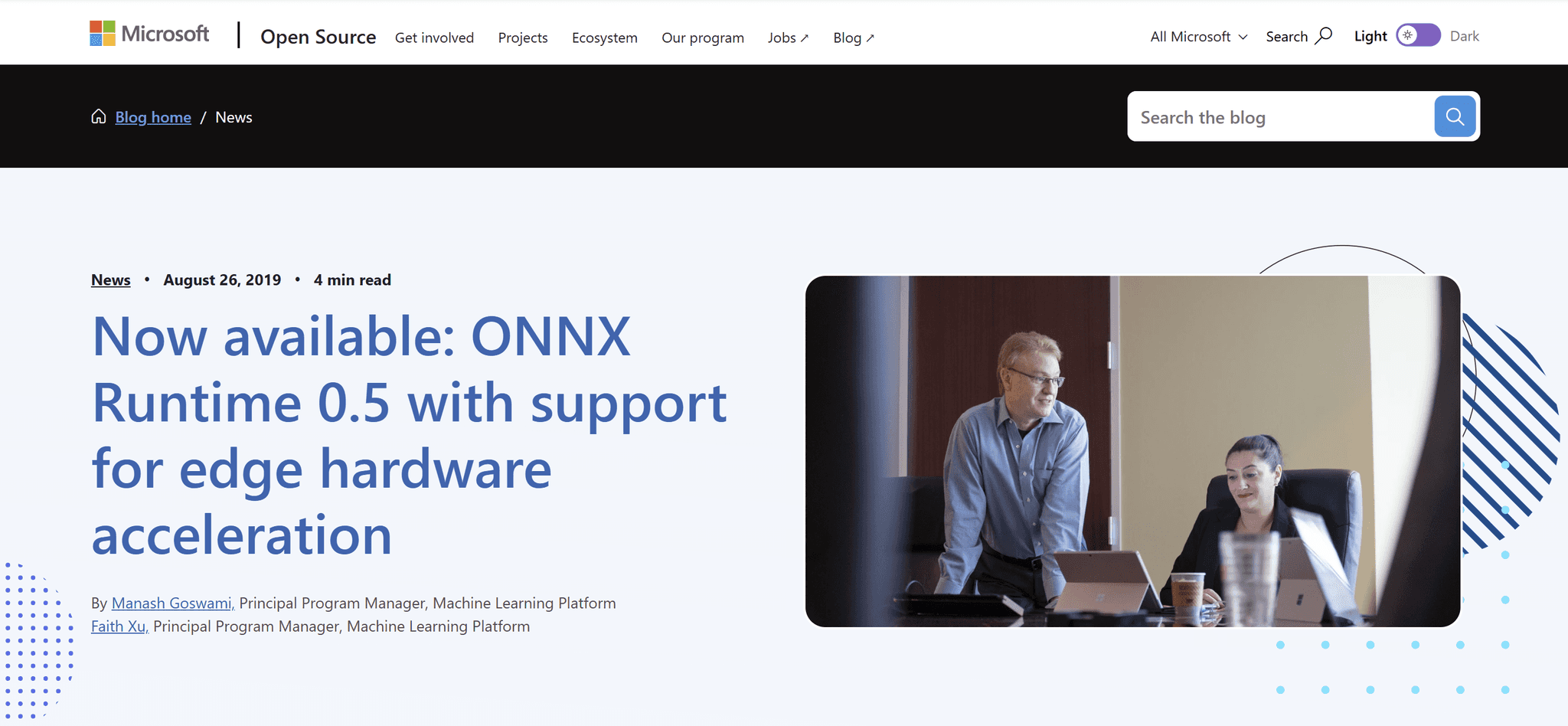Click the blue blog search magnifier button
The width and height of the screenshot is (1568, 726).
pyautogui.click(x=1455, y=116)
